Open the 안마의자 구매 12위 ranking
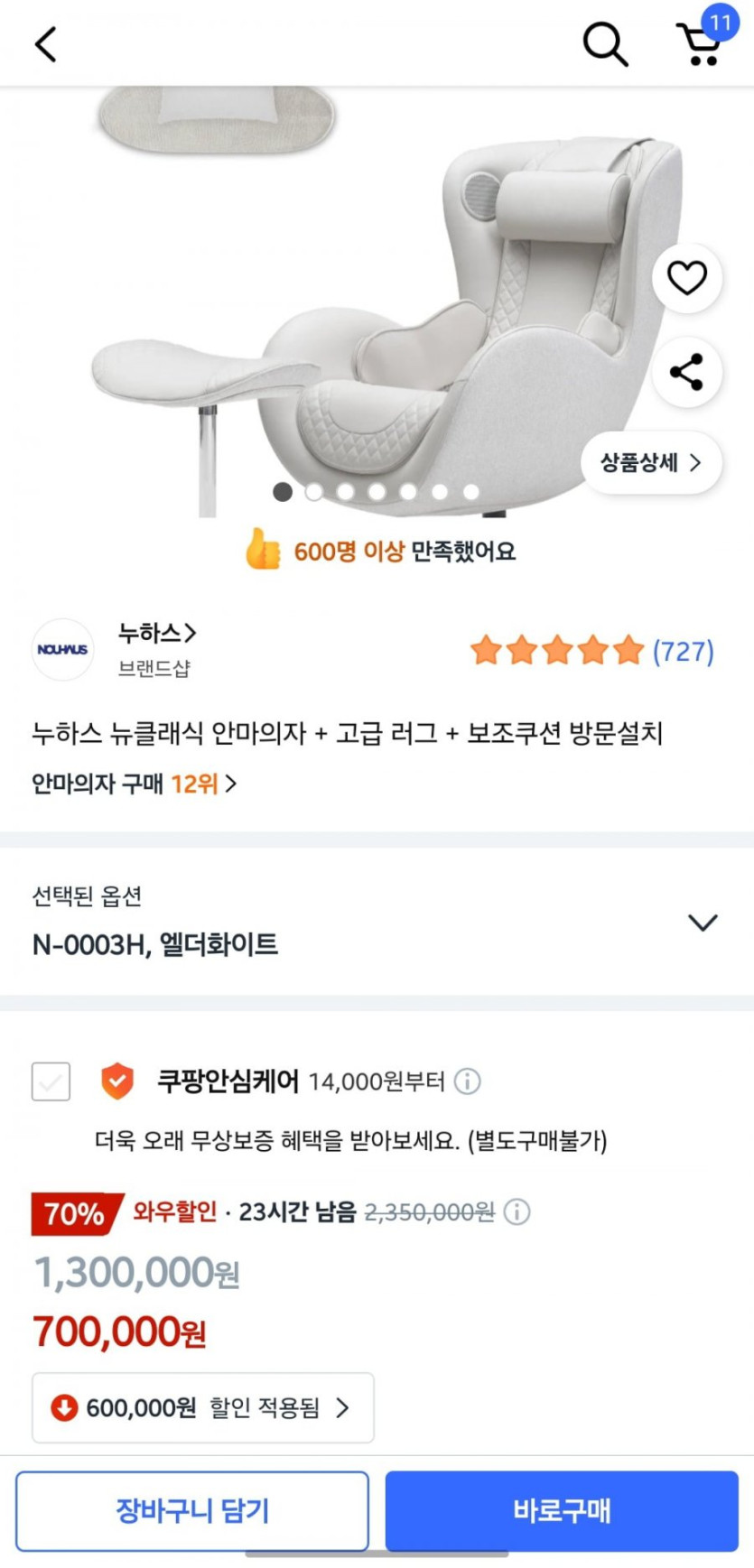 pos(134,784)
